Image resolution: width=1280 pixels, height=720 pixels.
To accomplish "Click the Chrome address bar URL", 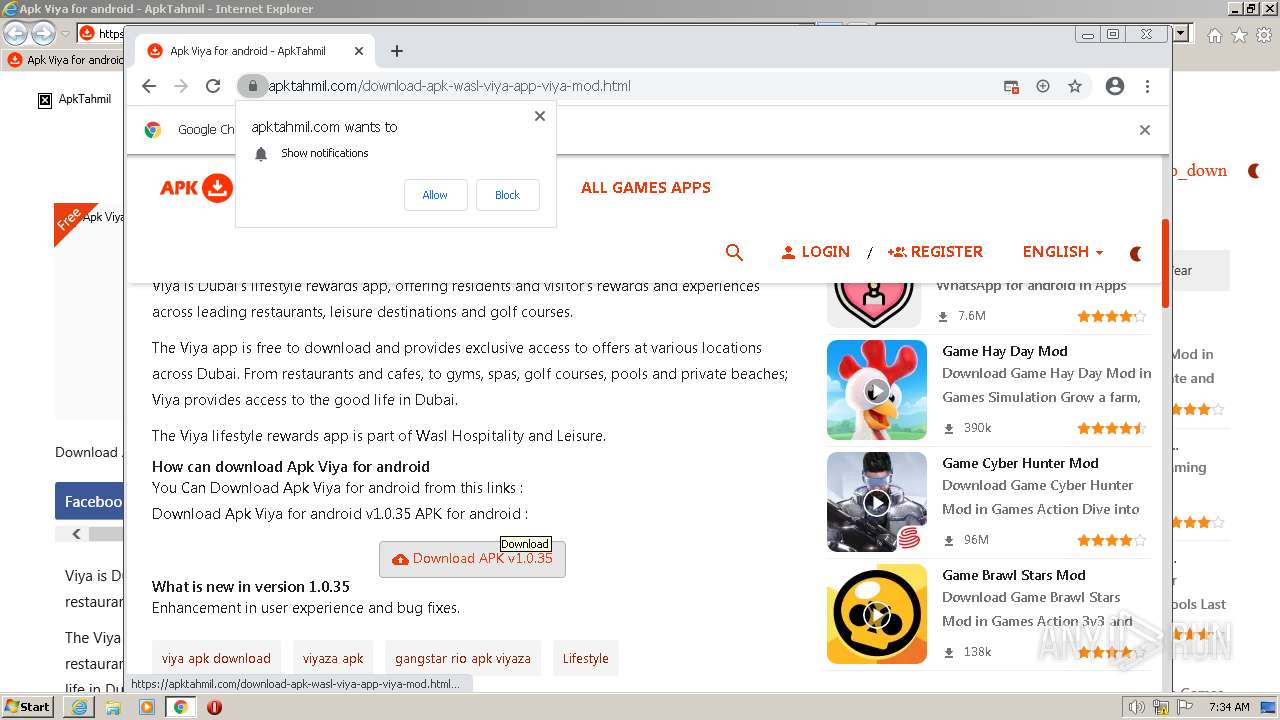I will 450,86.
